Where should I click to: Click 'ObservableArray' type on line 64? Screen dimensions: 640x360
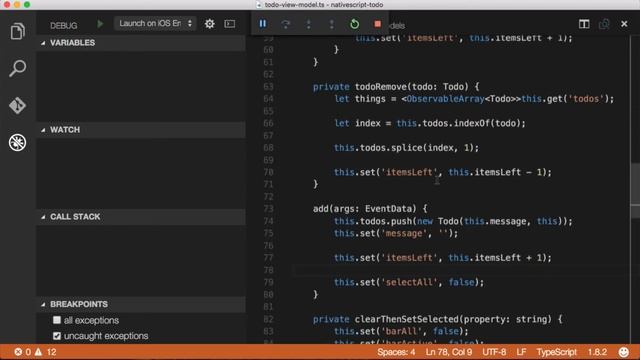click(x=445, y=99)
